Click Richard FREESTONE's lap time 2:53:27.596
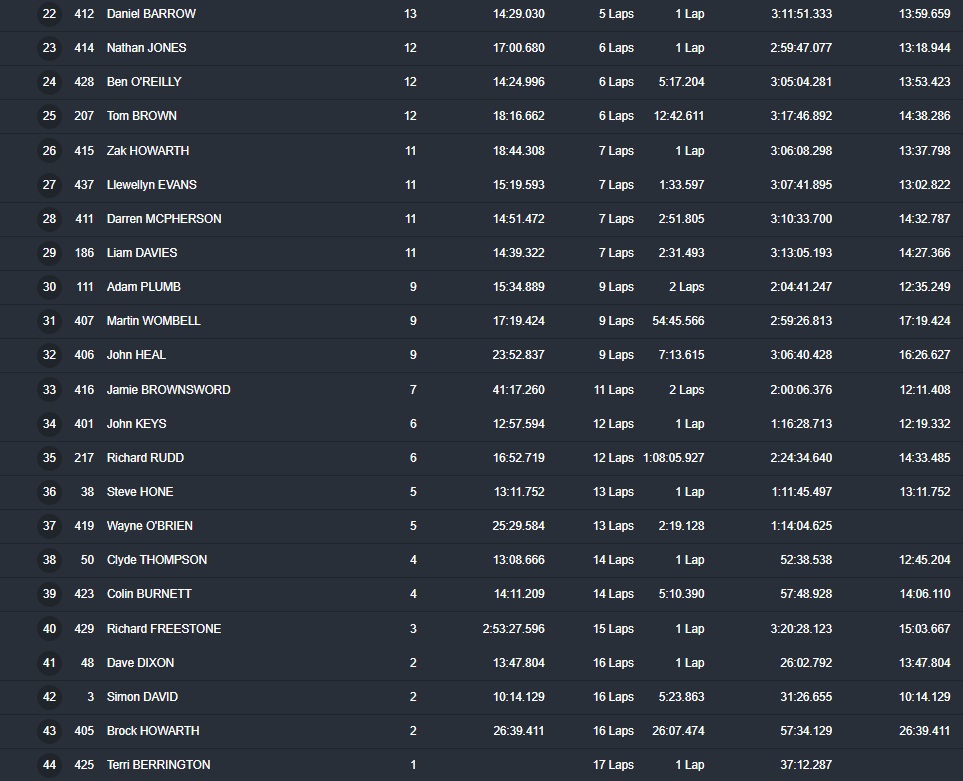The width and height of the screenshot is (963, 781). (513, 629)
